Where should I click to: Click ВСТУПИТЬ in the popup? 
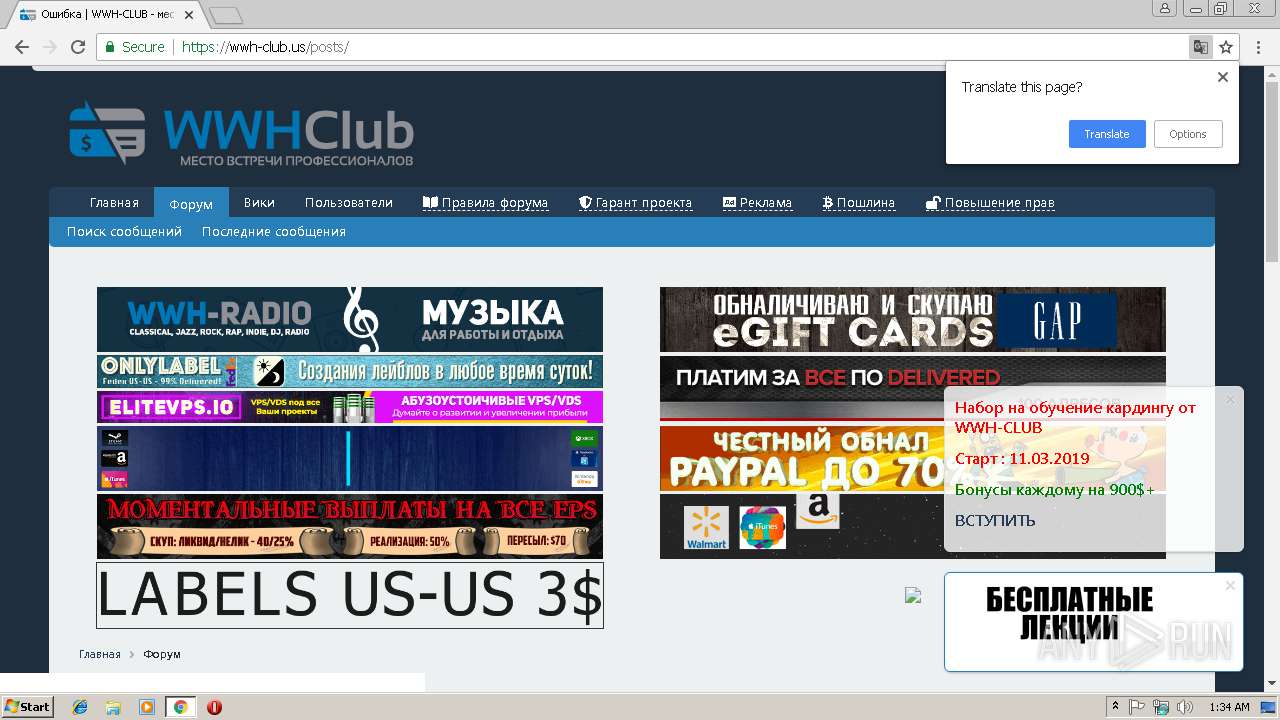pos(995,520)
